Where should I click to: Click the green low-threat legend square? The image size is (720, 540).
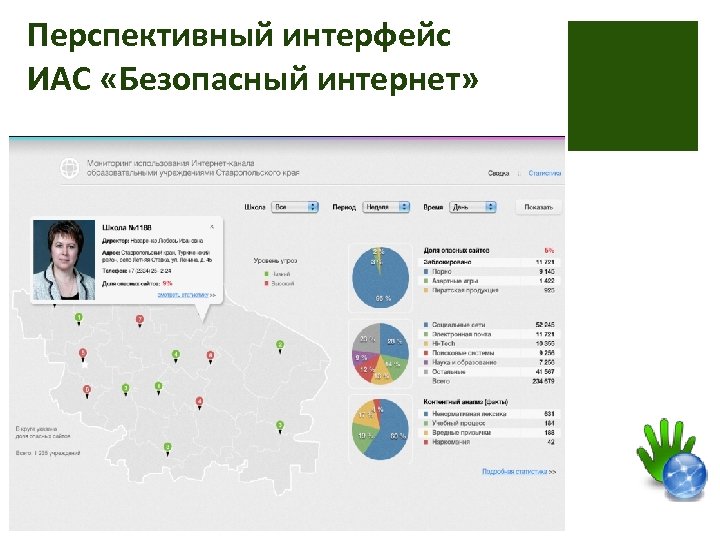(266, 274)
